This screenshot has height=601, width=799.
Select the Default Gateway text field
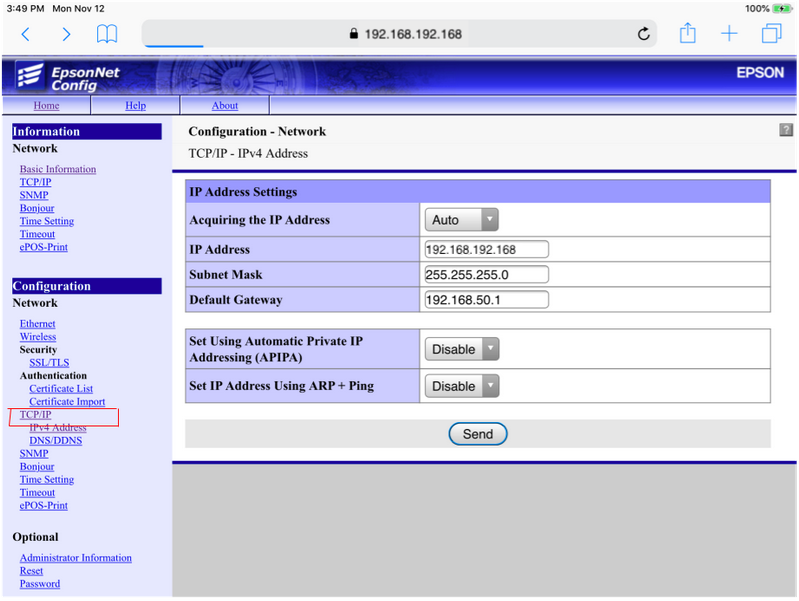(x=486, y=300)
